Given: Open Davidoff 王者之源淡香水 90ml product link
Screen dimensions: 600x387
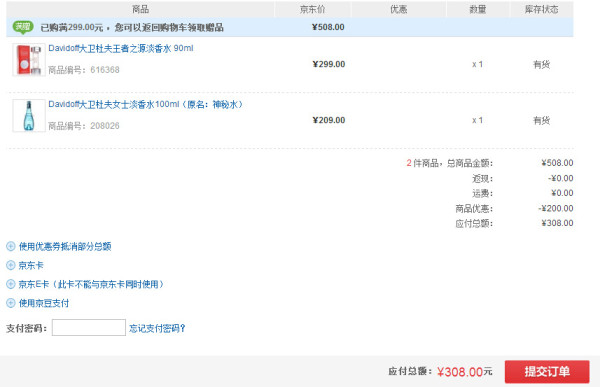Looking at the screenshot, I should coord(121,48).
